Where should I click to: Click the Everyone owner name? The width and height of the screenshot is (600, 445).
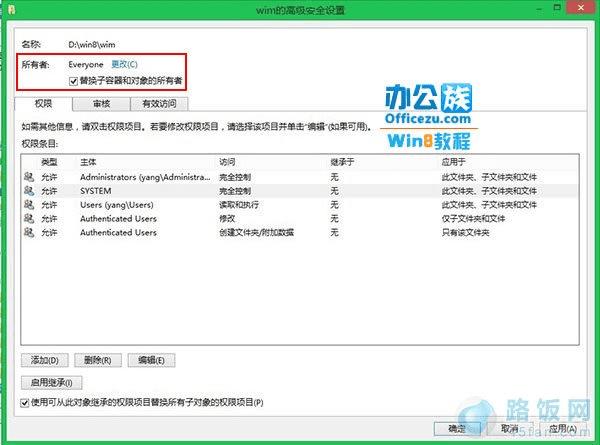pos(86,64)
